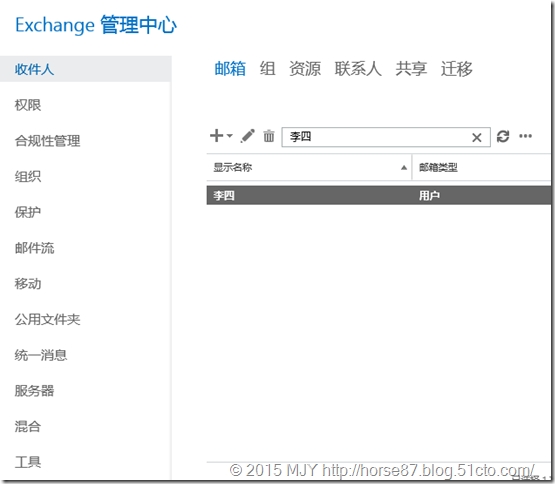Delete mailbox with the trash icon
Viewport: 555px width, 484px height.
coord(269,136)
